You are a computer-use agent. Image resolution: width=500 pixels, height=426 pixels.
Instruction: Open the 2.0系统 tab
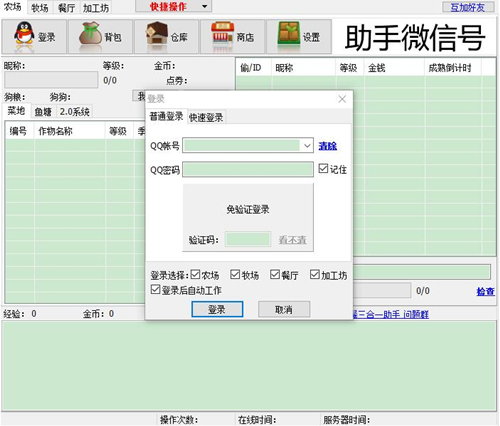click(x=74, y=112)
